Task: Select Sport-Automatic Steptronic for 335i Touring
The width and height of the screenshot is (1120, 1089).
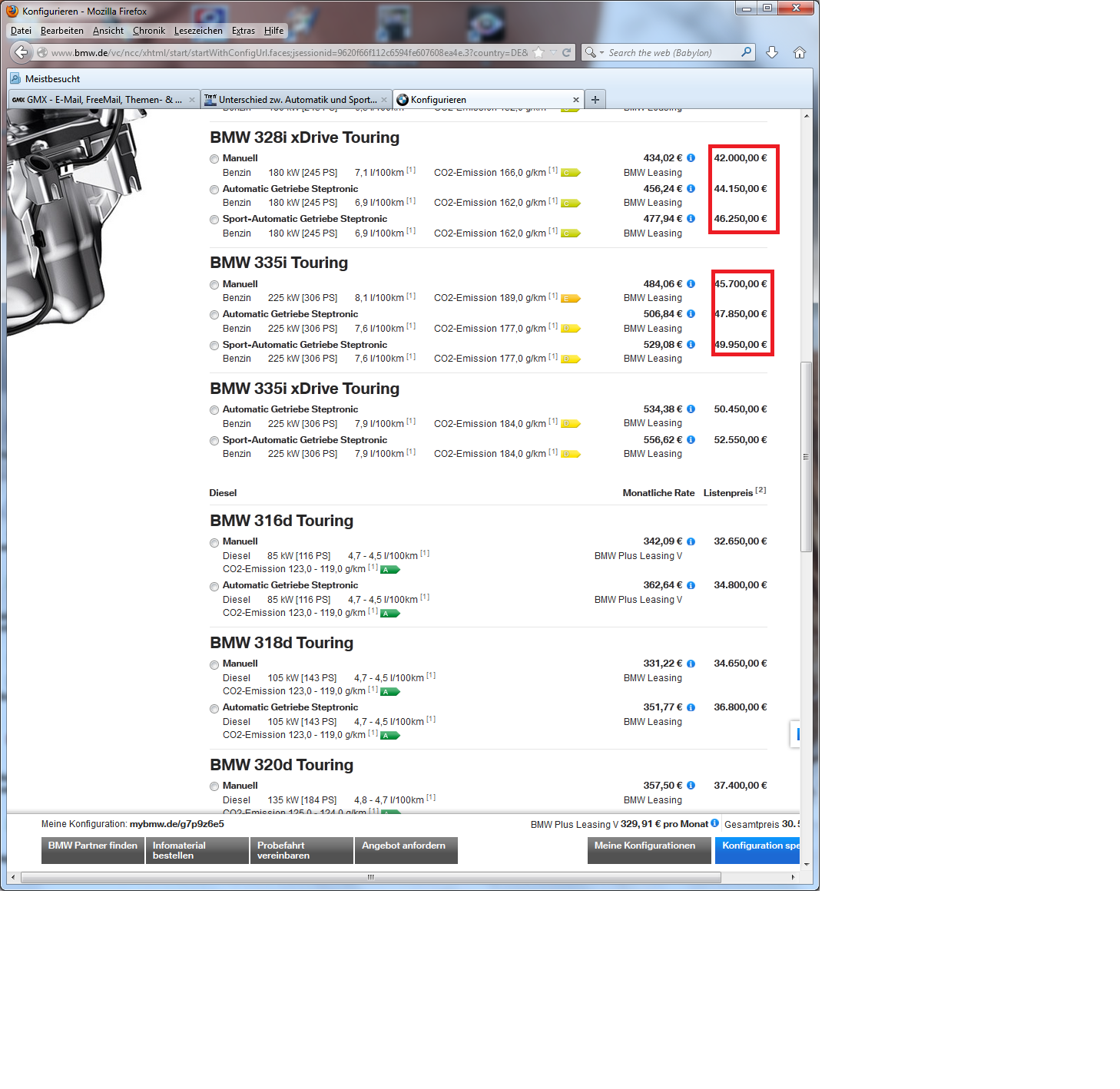Action: point(214,346)
